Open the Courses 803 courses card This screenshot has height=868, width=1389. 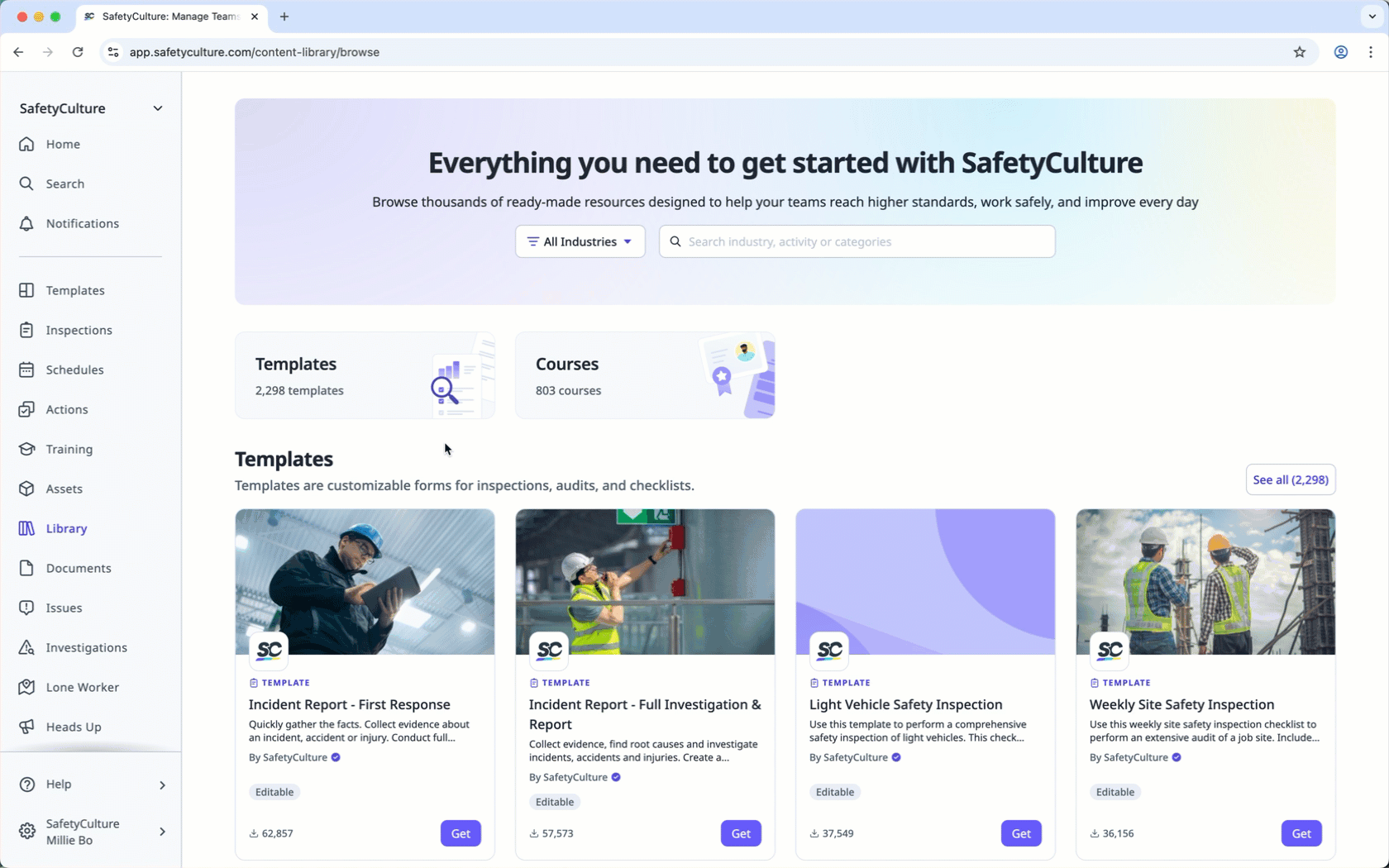[645, 375]
